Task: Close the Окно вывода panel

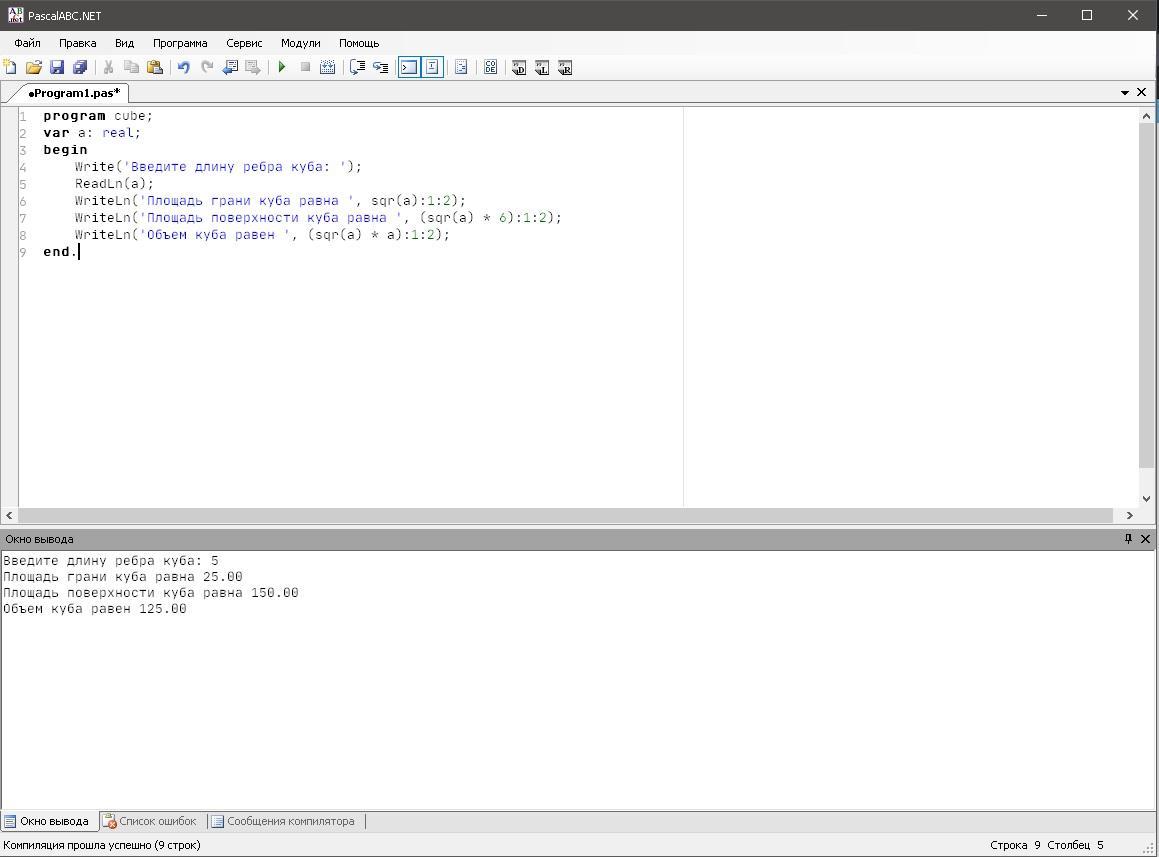Action: tap(1146, 539)
